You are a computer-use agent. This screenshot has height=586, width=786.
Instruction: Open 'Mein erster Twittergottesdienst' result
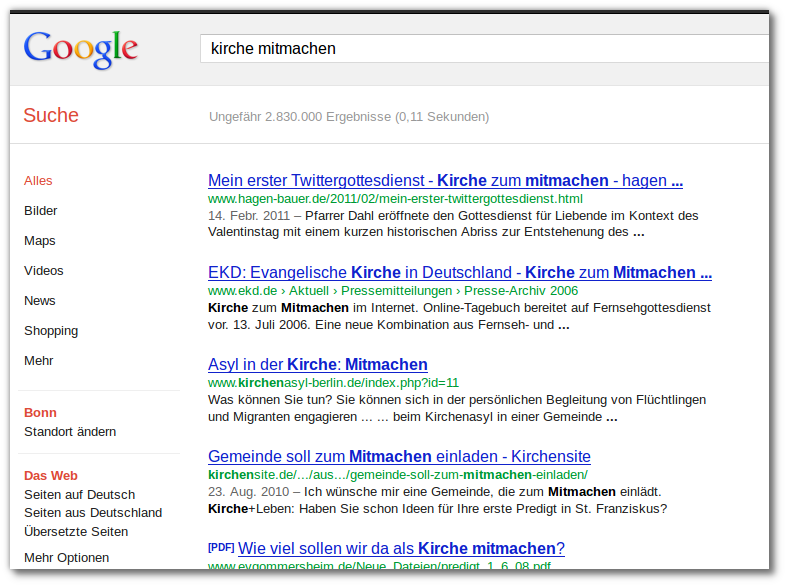click(445, 180)
